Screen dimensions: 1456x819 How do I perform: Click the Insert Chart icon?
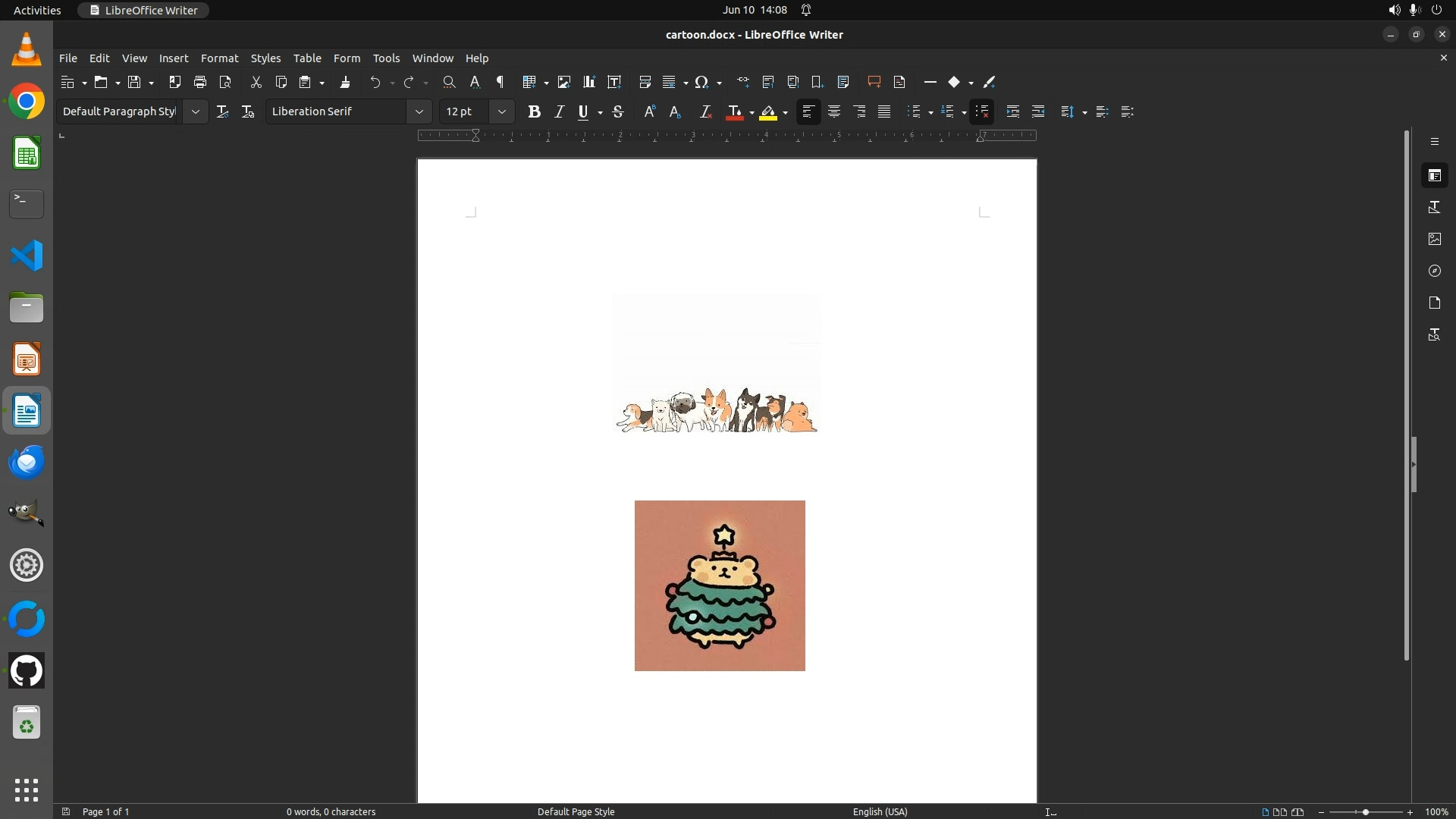coord(589,82)
